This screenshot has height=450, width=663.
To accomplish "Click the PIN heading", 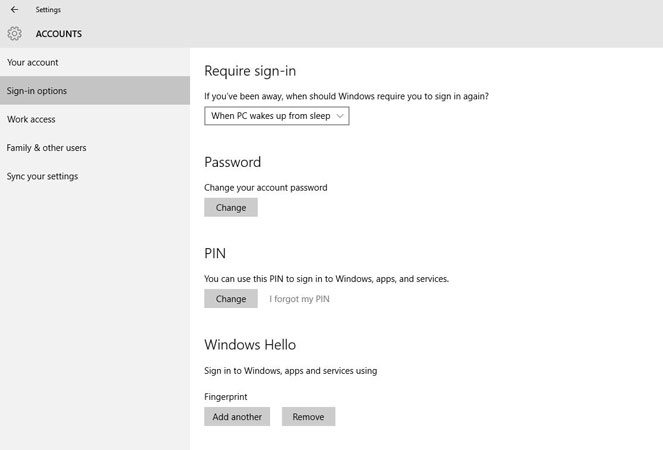I will [x=215, y=253].
